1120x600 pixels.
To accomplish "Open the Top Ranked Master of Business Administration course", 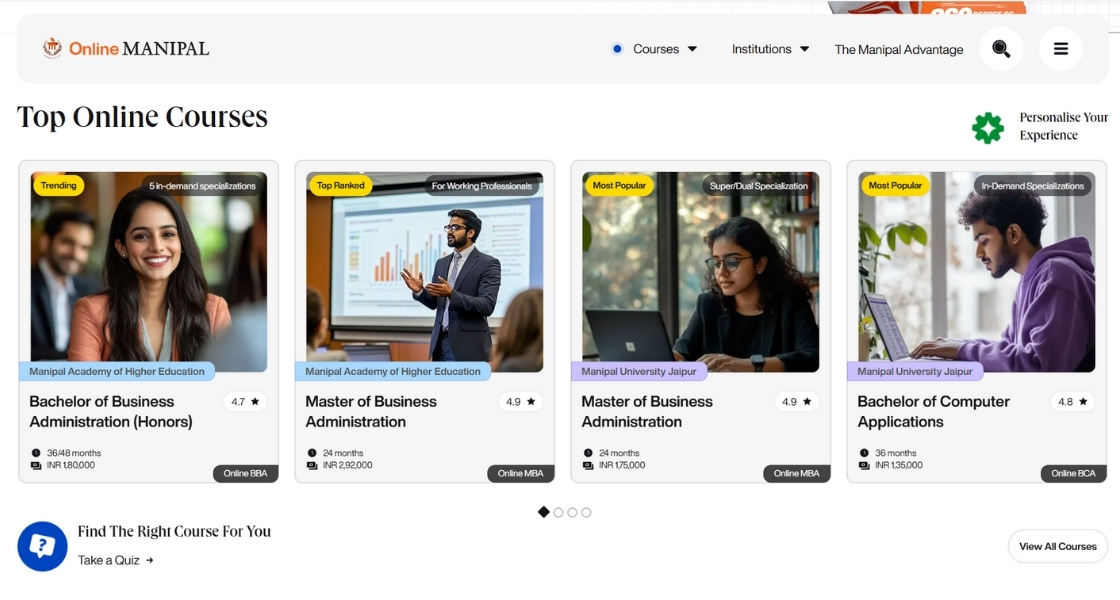I will point(371,411).
